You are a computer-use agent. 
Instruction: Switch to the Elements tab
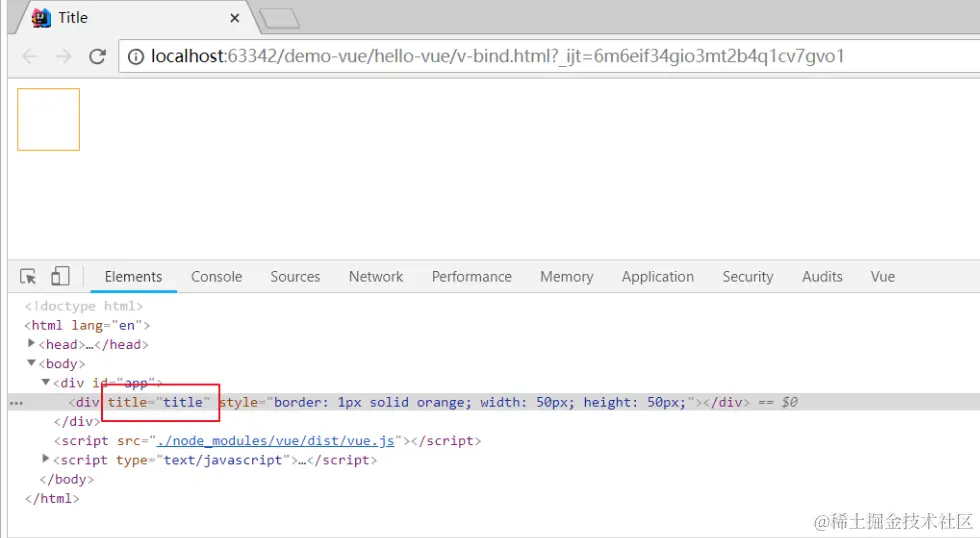133,277
